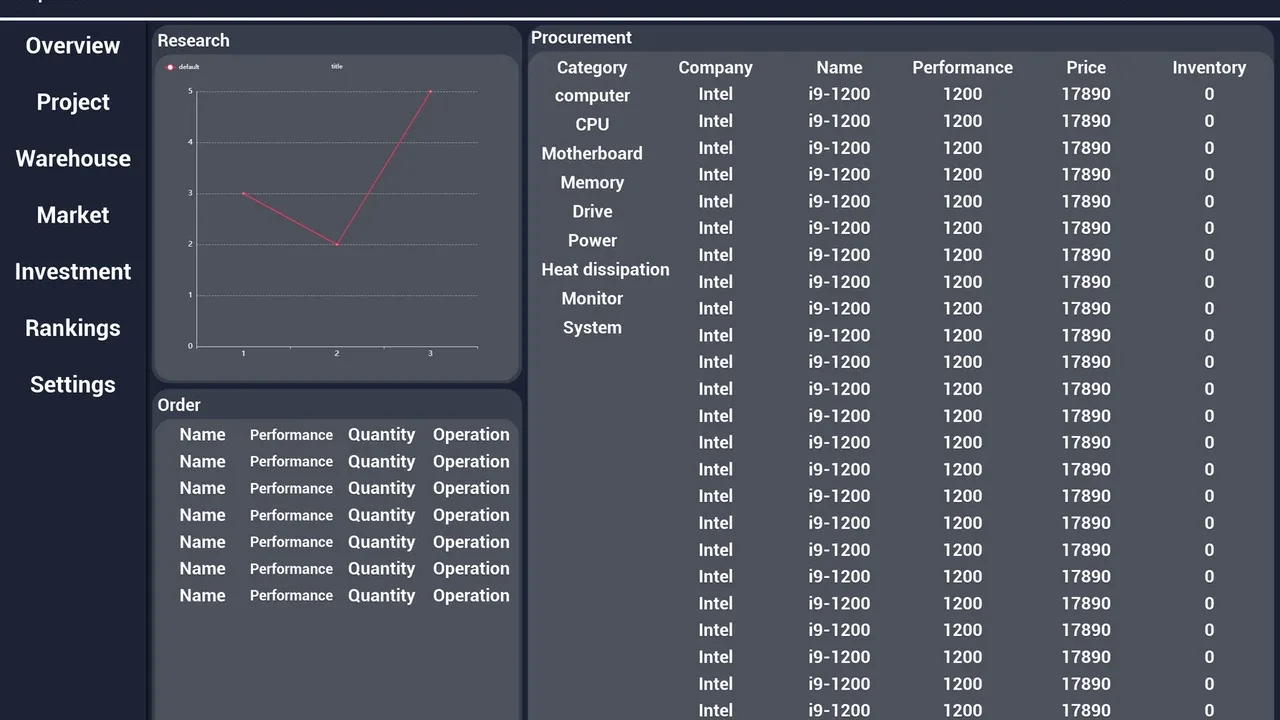Choose the Monitor category
The height and width of the screenshot is (720, 1280).
pos(592,299)
